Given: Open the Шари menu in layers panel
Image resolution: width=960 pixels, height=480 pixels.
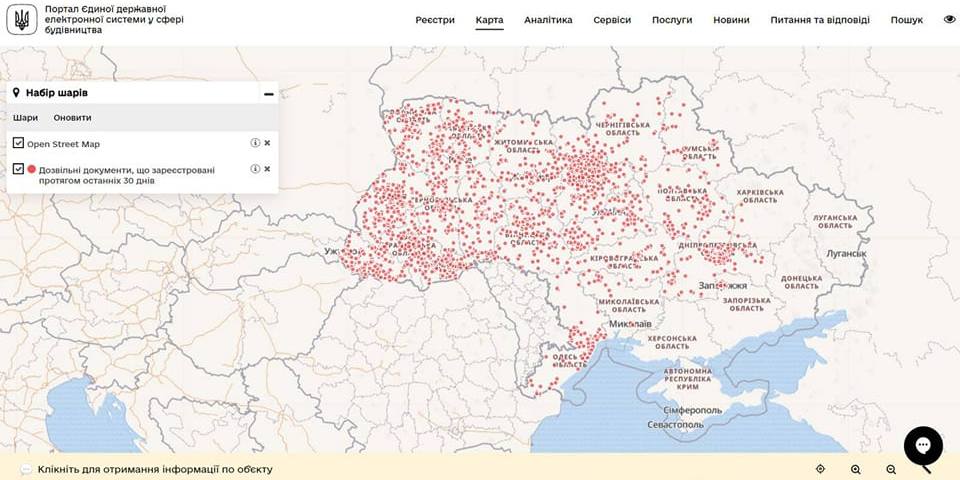Looking at the screenshot, I should [x=25, y=118].
